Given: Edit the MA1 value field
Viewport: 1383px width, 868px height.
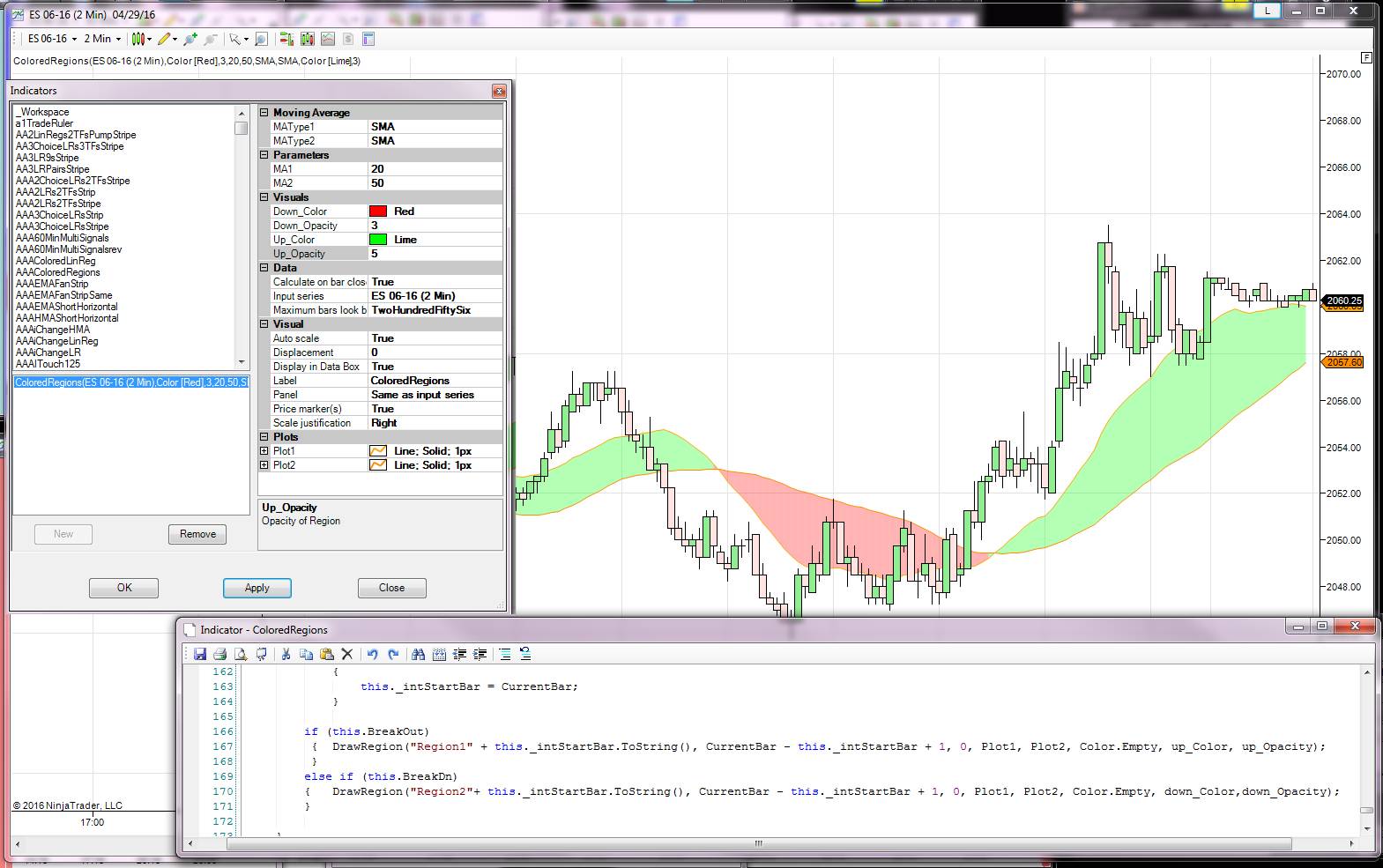Looking at the screenshot, I should click(435, 169).
